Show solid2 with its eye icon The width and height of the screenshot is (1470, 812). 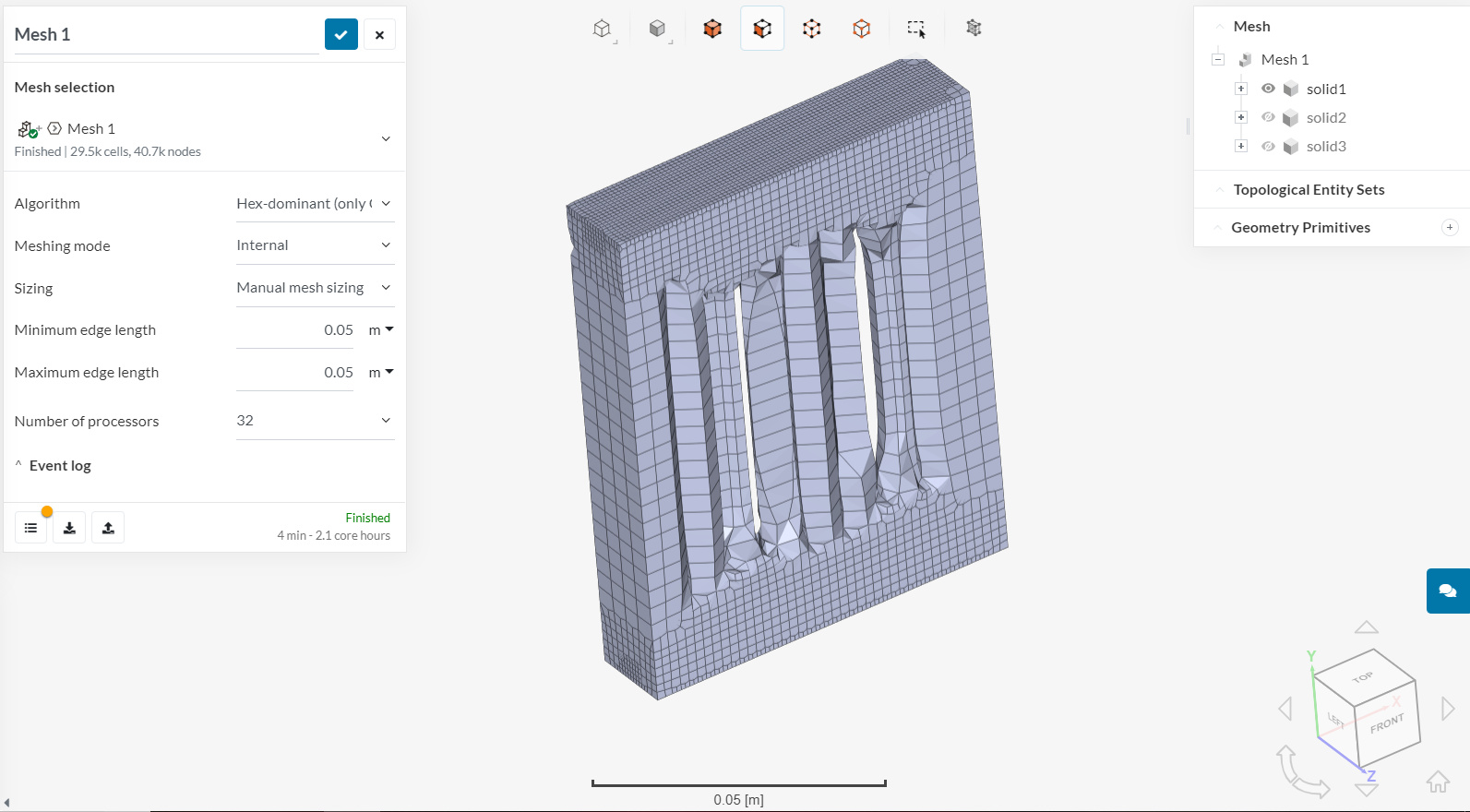coord(1268,117)
